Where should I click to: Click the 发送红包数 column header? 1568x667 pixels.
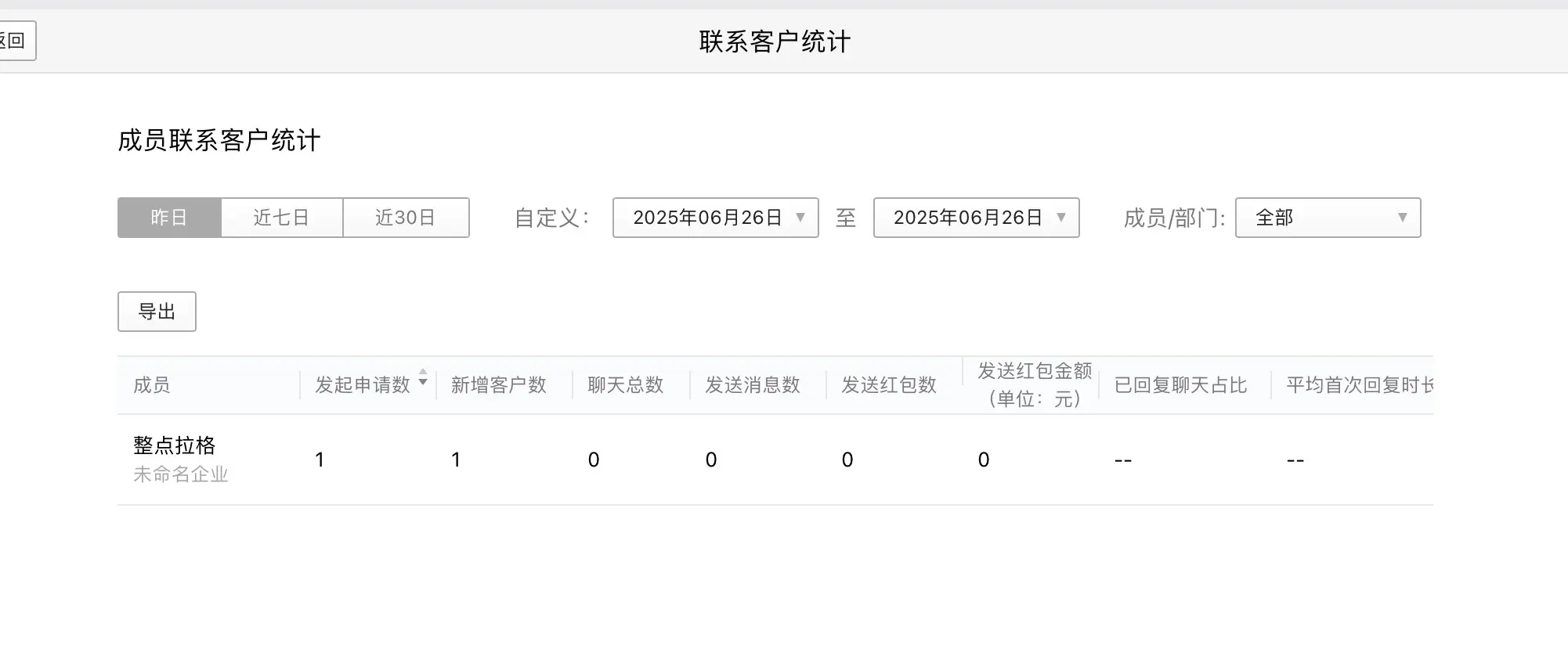coord(889,385)
